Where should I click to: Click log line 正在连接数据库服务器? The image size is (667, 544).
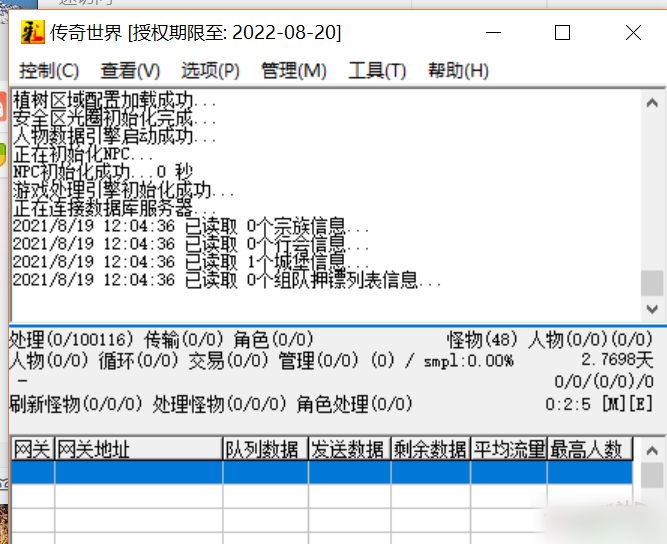114,208
